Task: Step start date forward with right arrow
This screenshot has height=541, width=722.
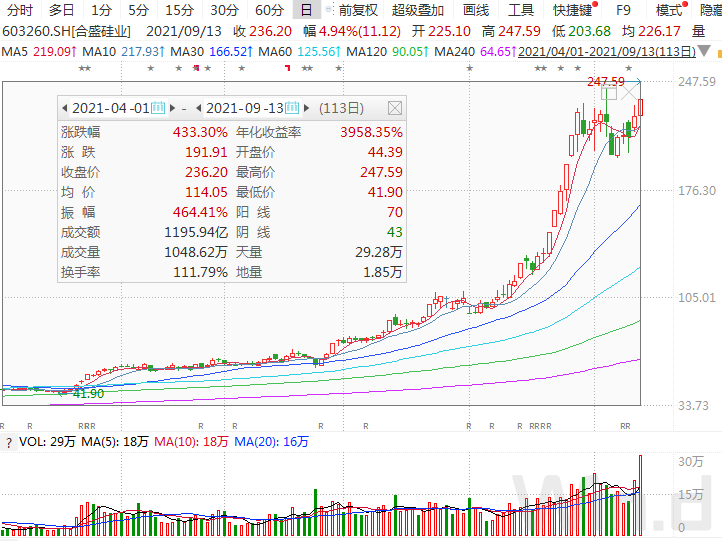Action: click(173, 108)
